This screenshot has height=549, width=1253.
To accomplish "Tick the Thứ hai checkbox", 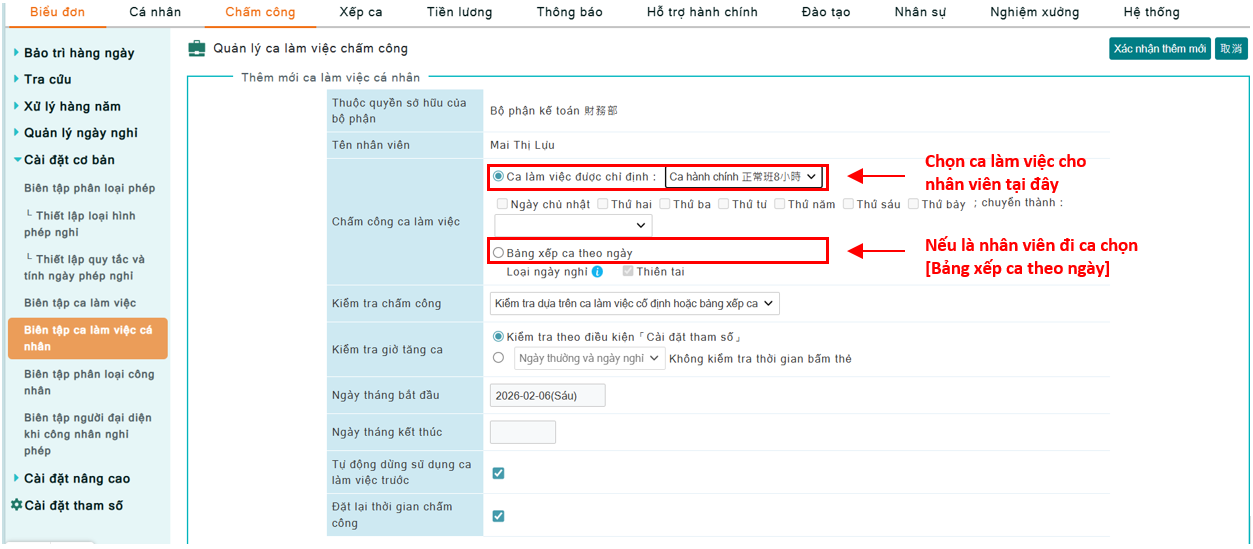I will (x=602, y=204).
